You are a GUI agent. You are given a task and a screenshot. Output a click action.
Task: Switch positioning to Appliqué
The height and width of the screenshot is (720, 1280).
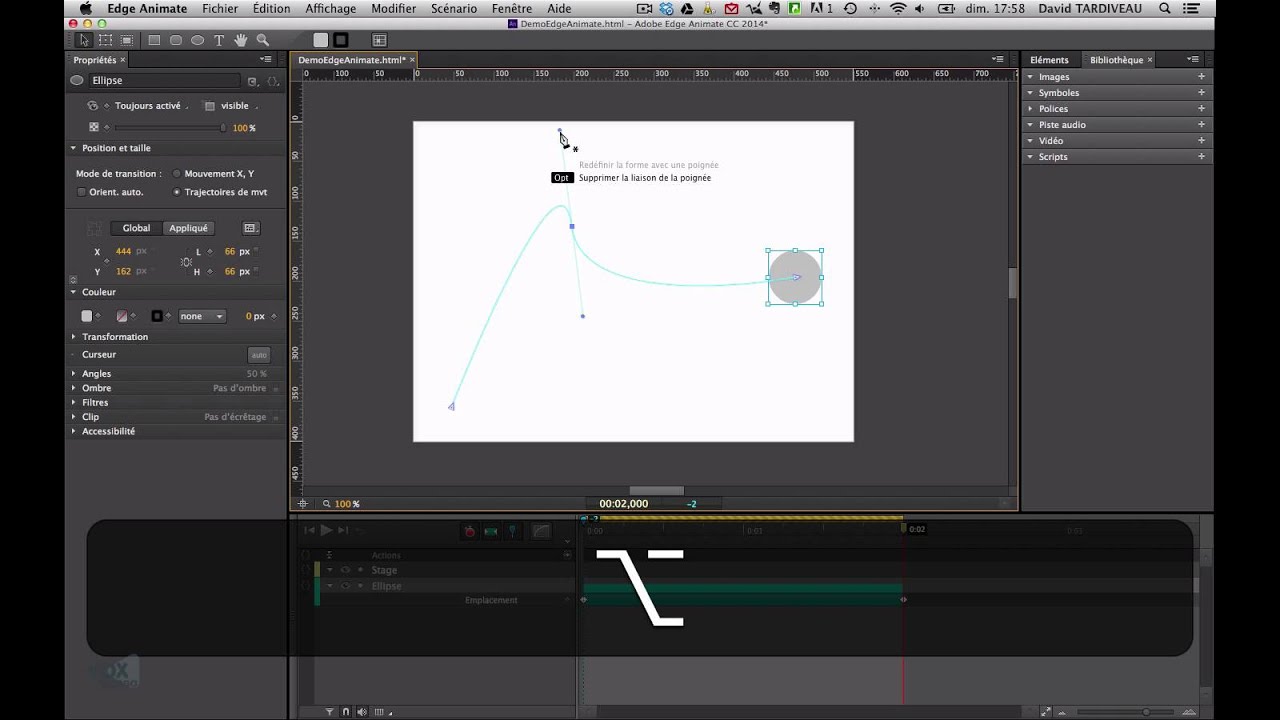point(189,228)
